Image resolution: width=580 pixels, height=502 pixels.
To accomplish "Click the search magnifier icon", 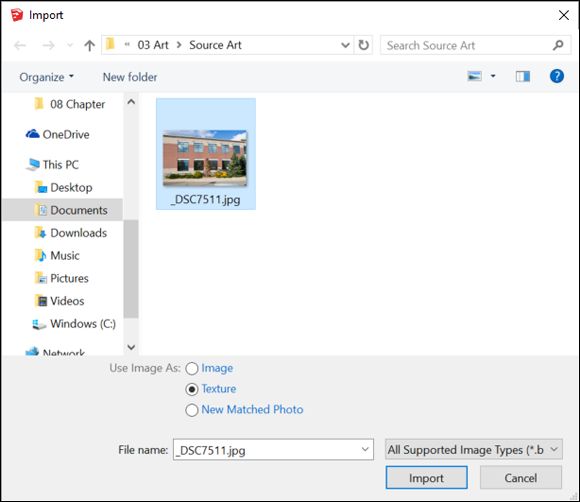I will click(x=558, y=45).
